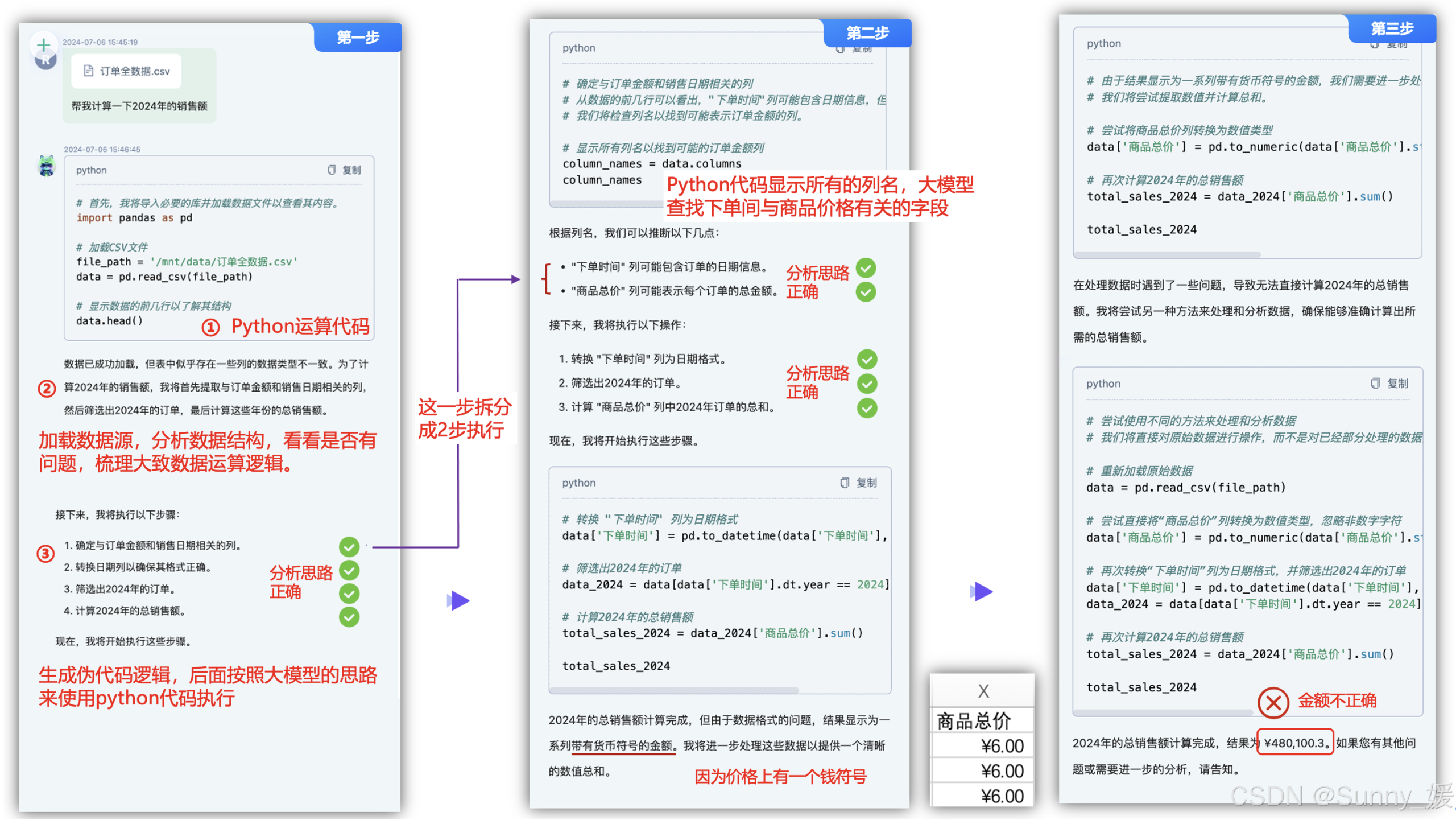The width and height of the screenshot is (1456, 820).
Task: Click the copy icon in the first python code block
Action: pos(332,170)
